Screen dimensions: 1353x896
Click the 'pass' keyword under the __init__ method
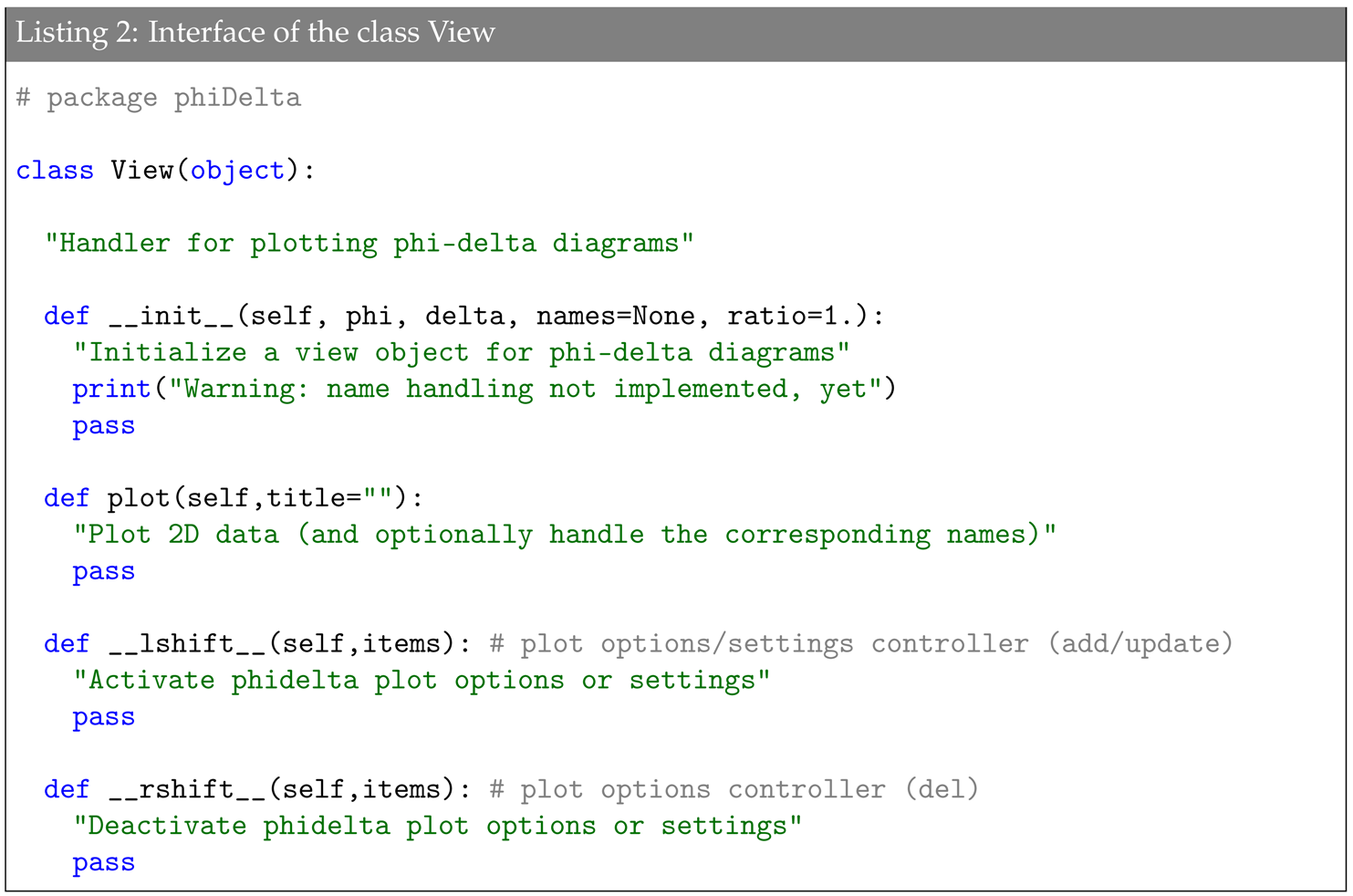pos(104,426)
